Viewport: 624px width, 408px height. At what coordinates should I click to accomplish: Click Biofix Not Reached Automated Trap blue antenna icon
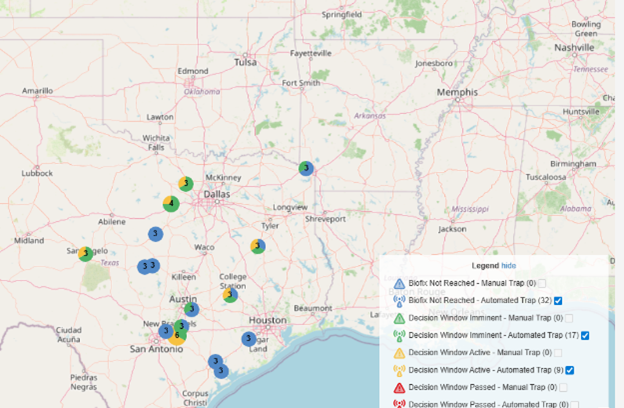(399, 301)
